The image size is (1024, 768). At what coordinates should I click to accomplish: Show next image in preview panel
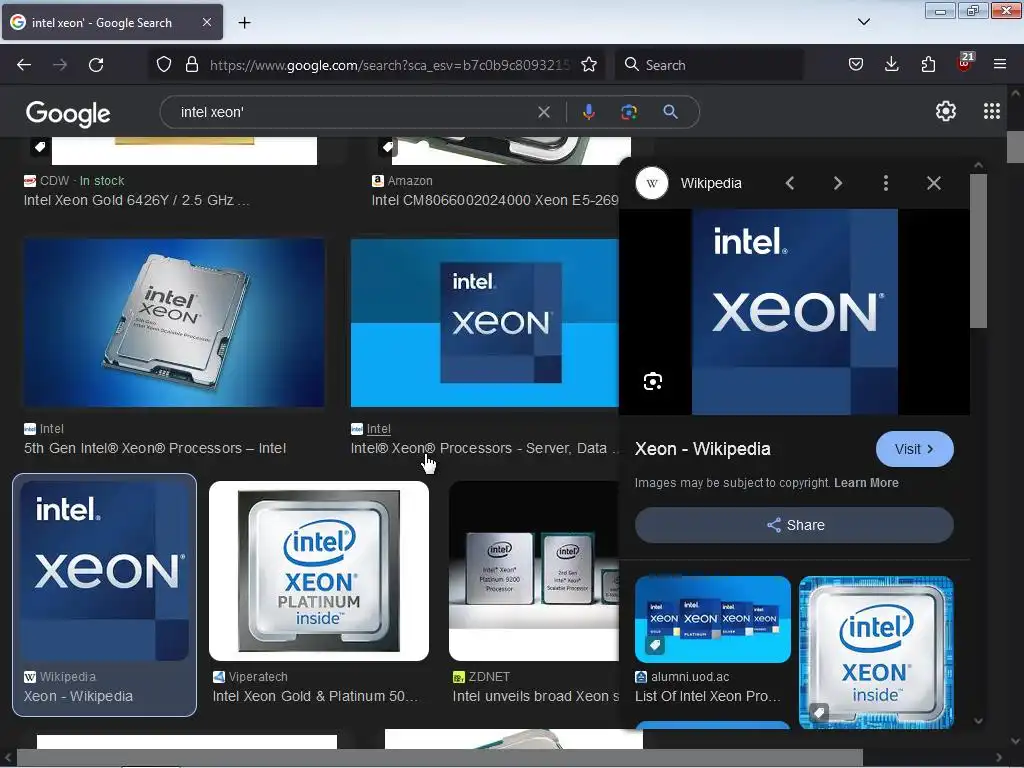pyautogui.click(x=838, y=184)
